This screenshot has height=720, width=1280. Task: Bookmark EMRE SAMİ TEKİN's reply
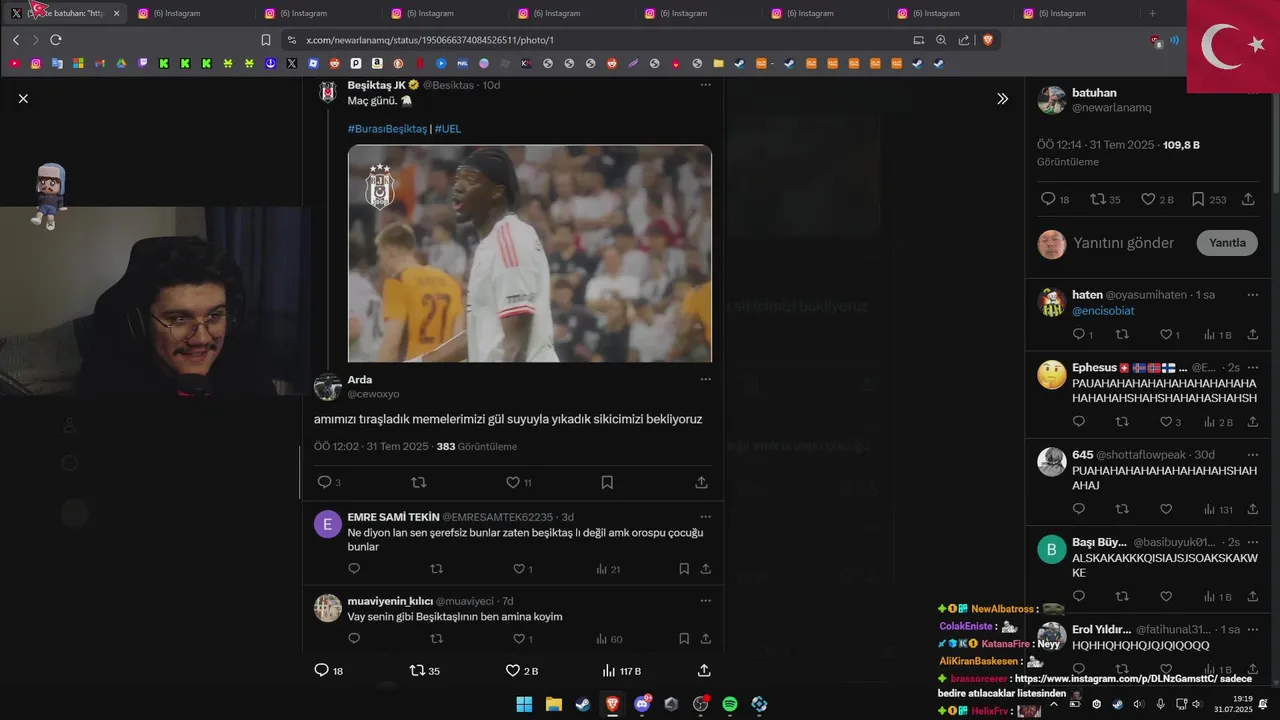click(684, 569)
